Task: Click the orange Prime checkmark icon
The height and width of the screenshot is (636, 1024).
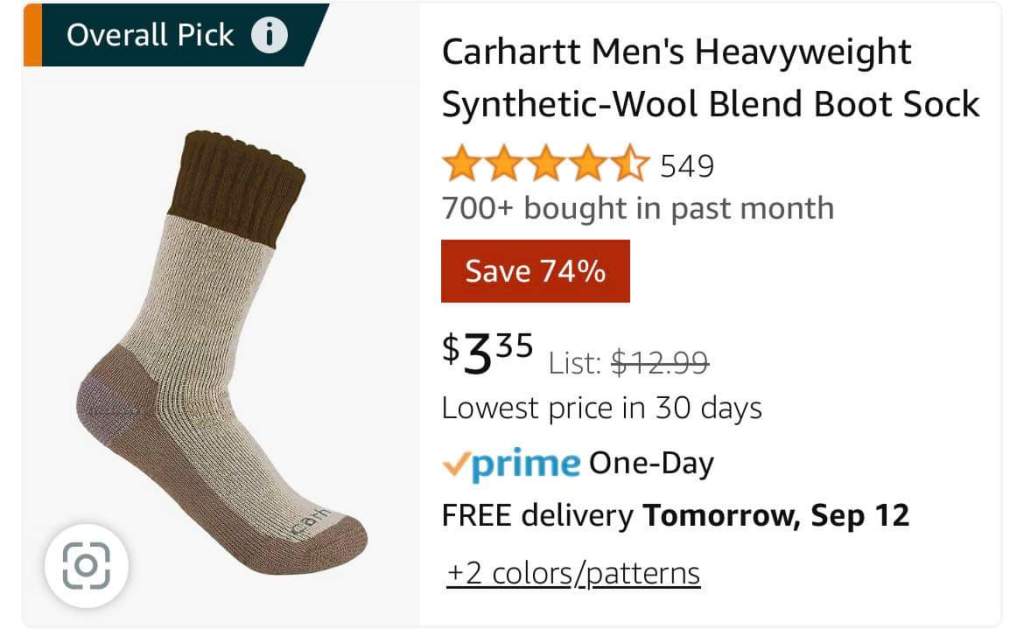Action: [x=455, y=465]
